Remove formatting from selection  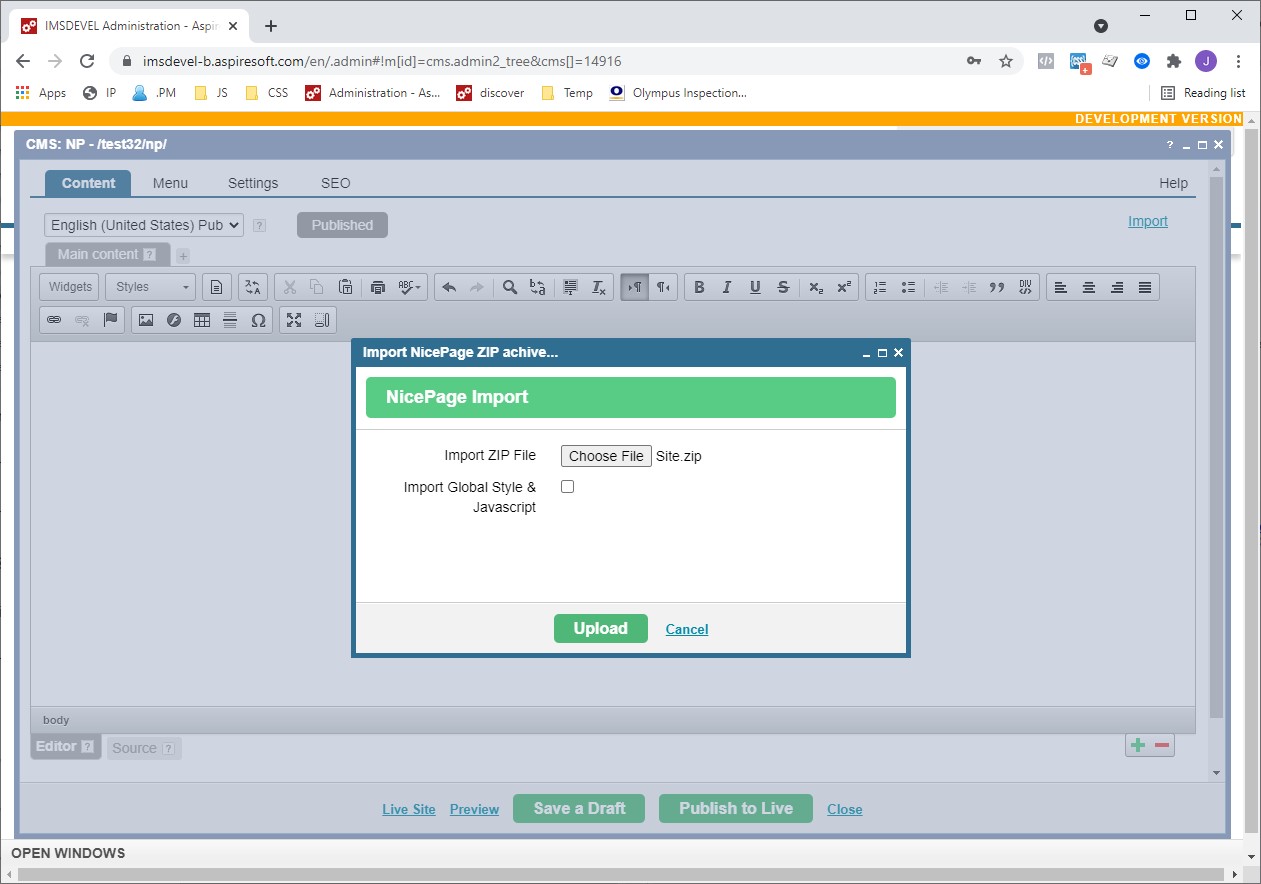[x=599, y=288]
